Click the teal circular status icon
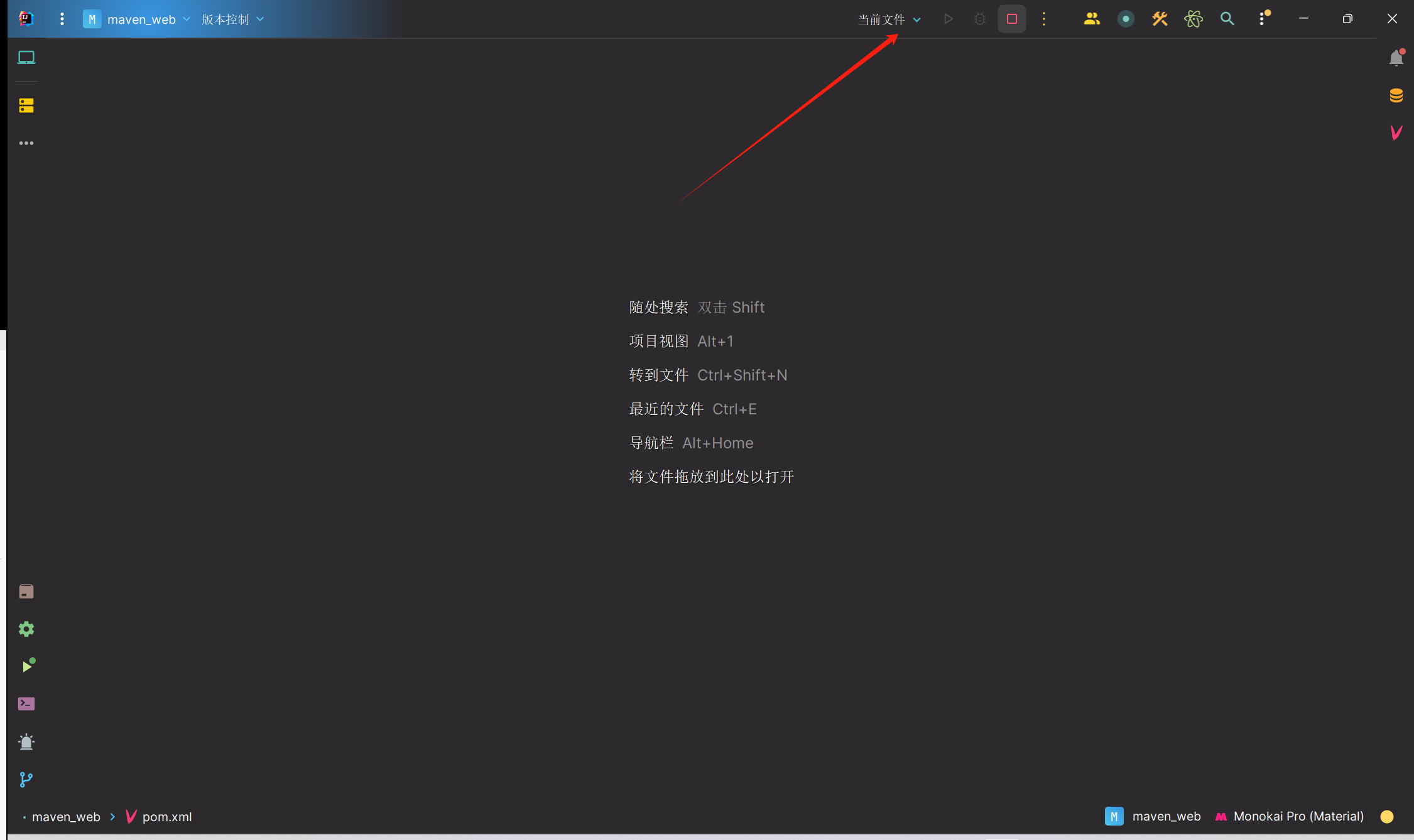 1126,19
